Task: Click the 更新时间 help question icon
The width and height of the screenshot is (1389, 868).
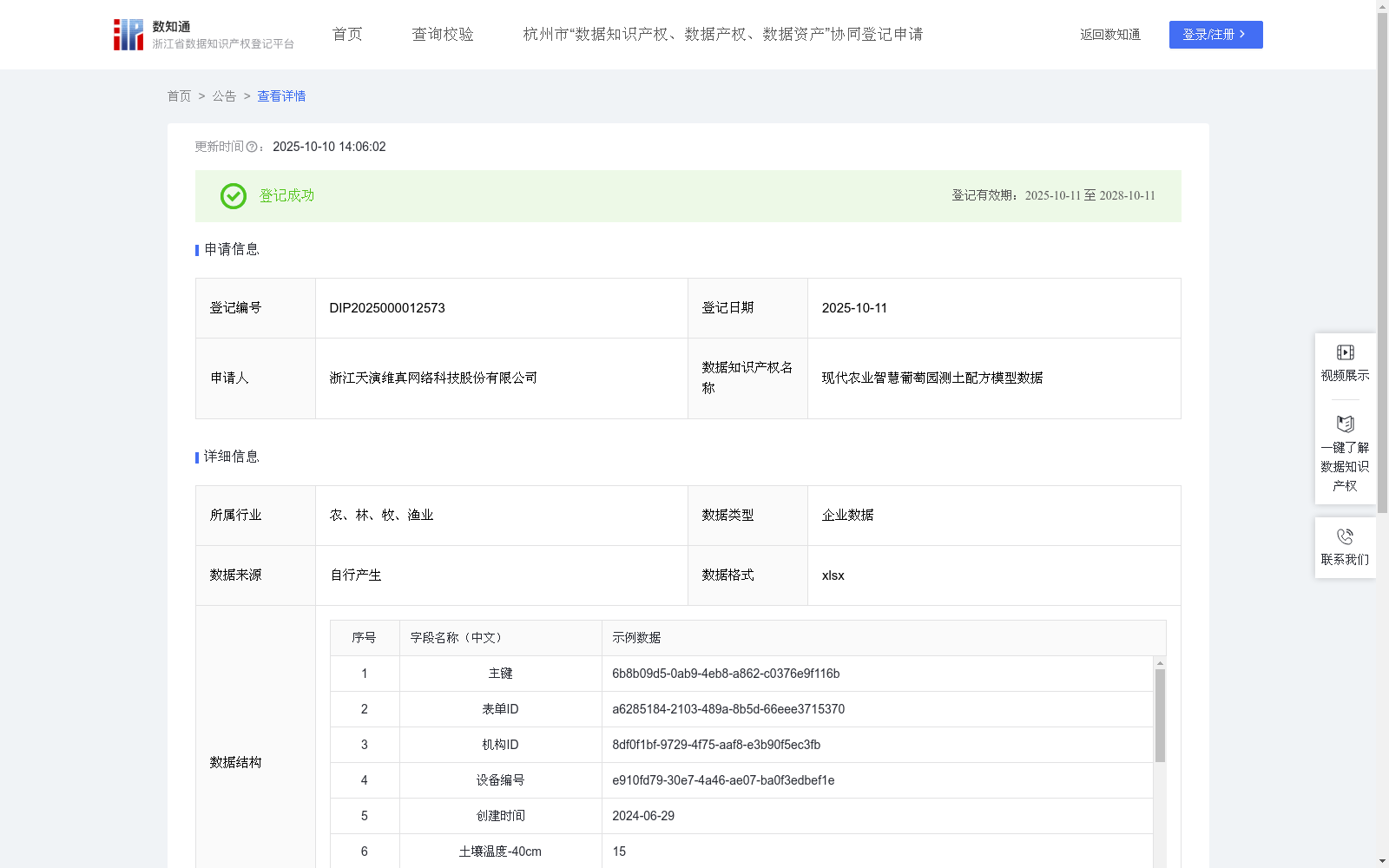Action: (252, 148)
